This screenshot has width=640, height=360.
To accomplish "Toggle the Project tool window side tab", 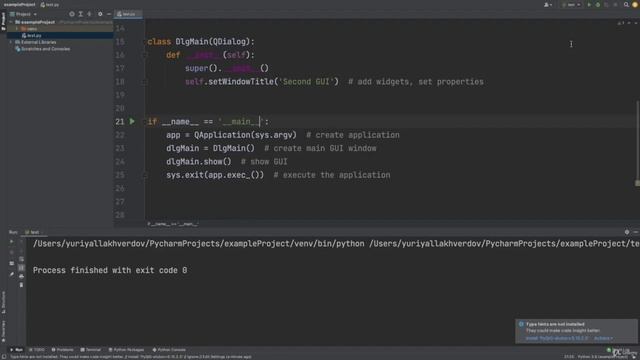I will click(3, 21).
